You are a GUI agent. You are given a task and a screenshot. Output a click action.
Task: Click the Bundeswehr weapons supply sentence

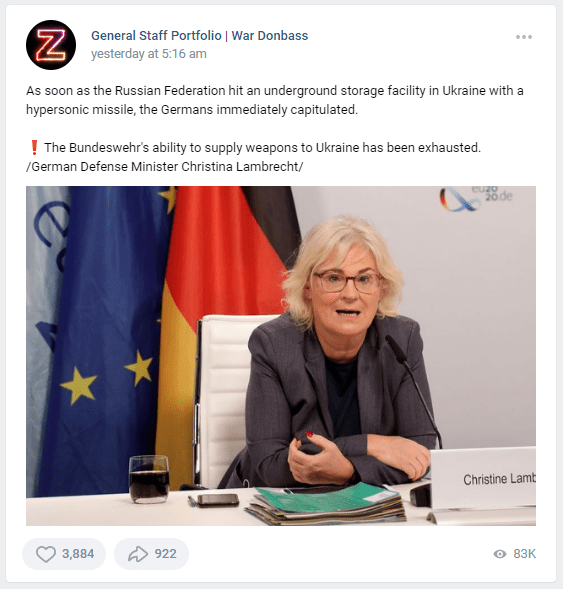click(x=262, y=148)
